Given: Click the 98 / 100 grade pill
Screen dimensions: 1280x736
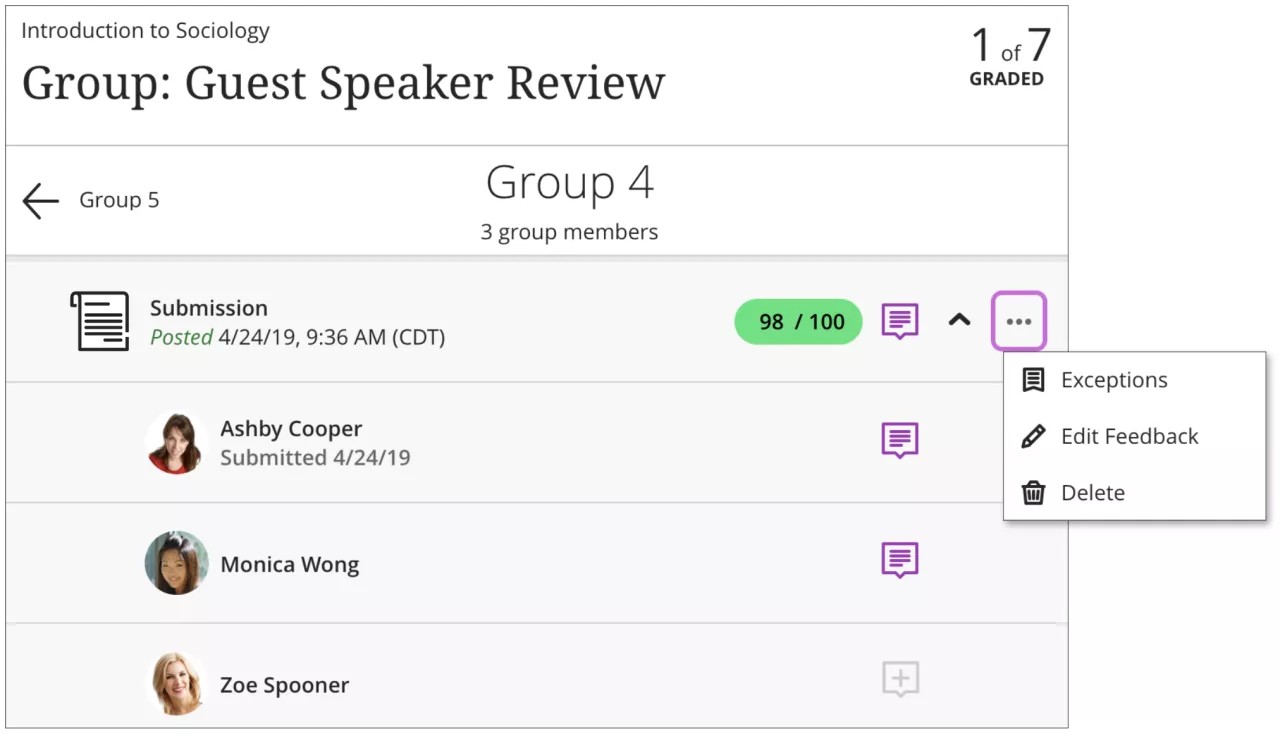Looking at the screenshot, I should tap(798, 322).
